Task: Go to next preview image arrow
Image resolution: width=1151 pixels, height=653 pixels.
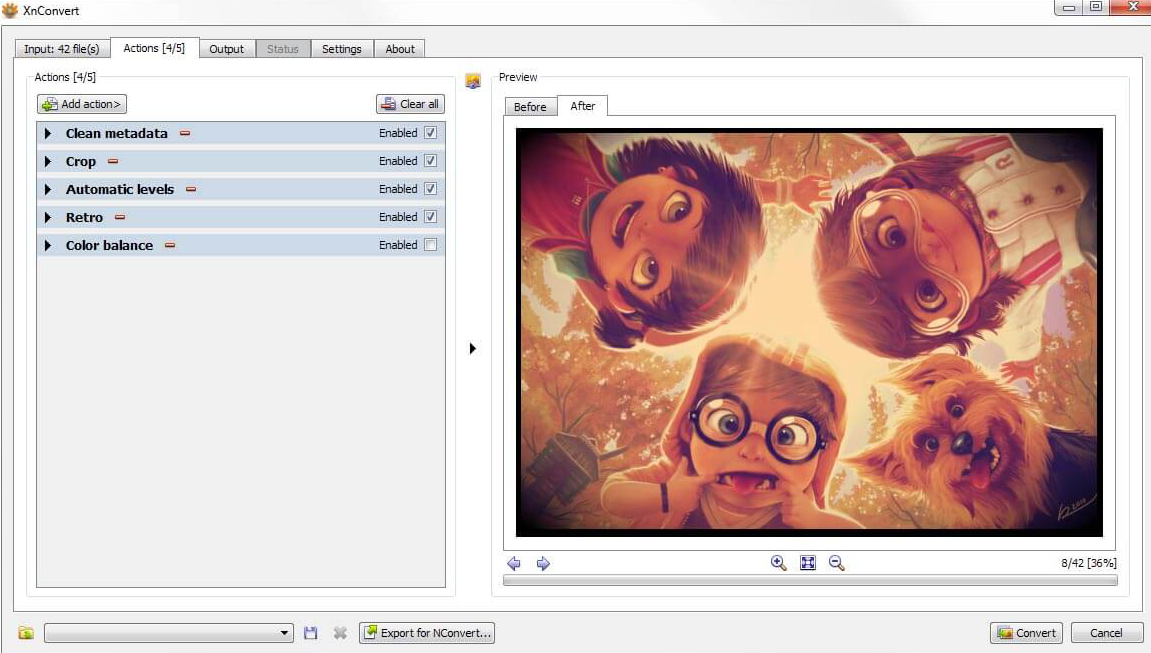Action: [543, 564]
